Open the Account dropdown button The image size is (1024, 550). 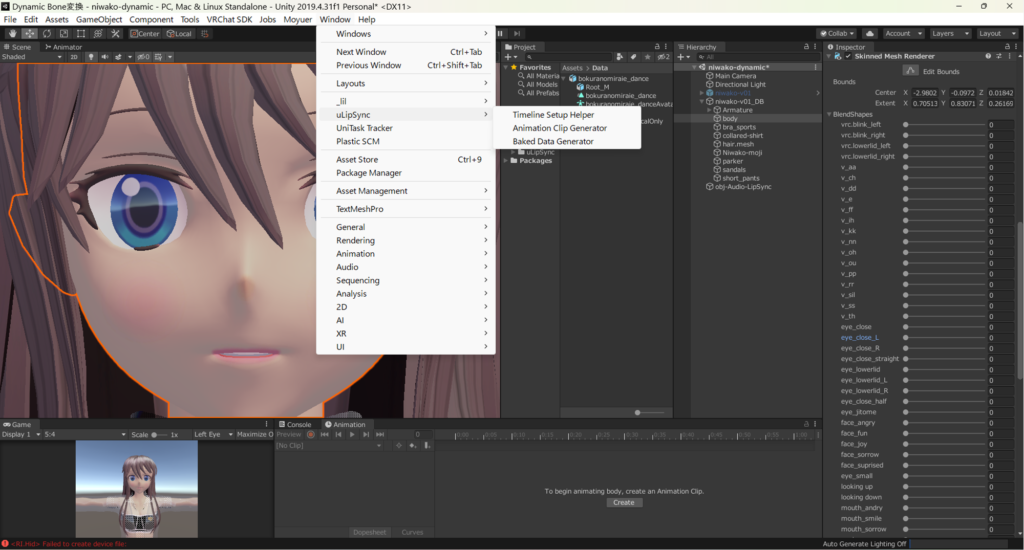(903, 33)
